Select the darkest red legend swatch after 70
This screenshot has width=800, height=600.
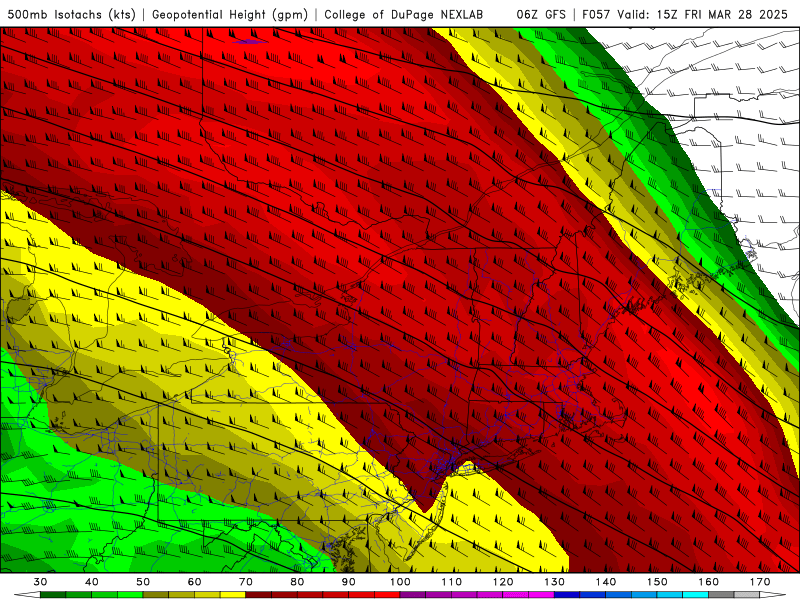coord(259,594)
